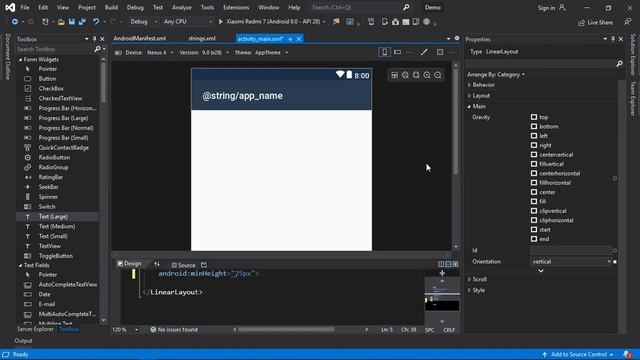Expand the Behavior property category
Image resolution: width=640 pixels, height=360 pixels.
[469, 85]
